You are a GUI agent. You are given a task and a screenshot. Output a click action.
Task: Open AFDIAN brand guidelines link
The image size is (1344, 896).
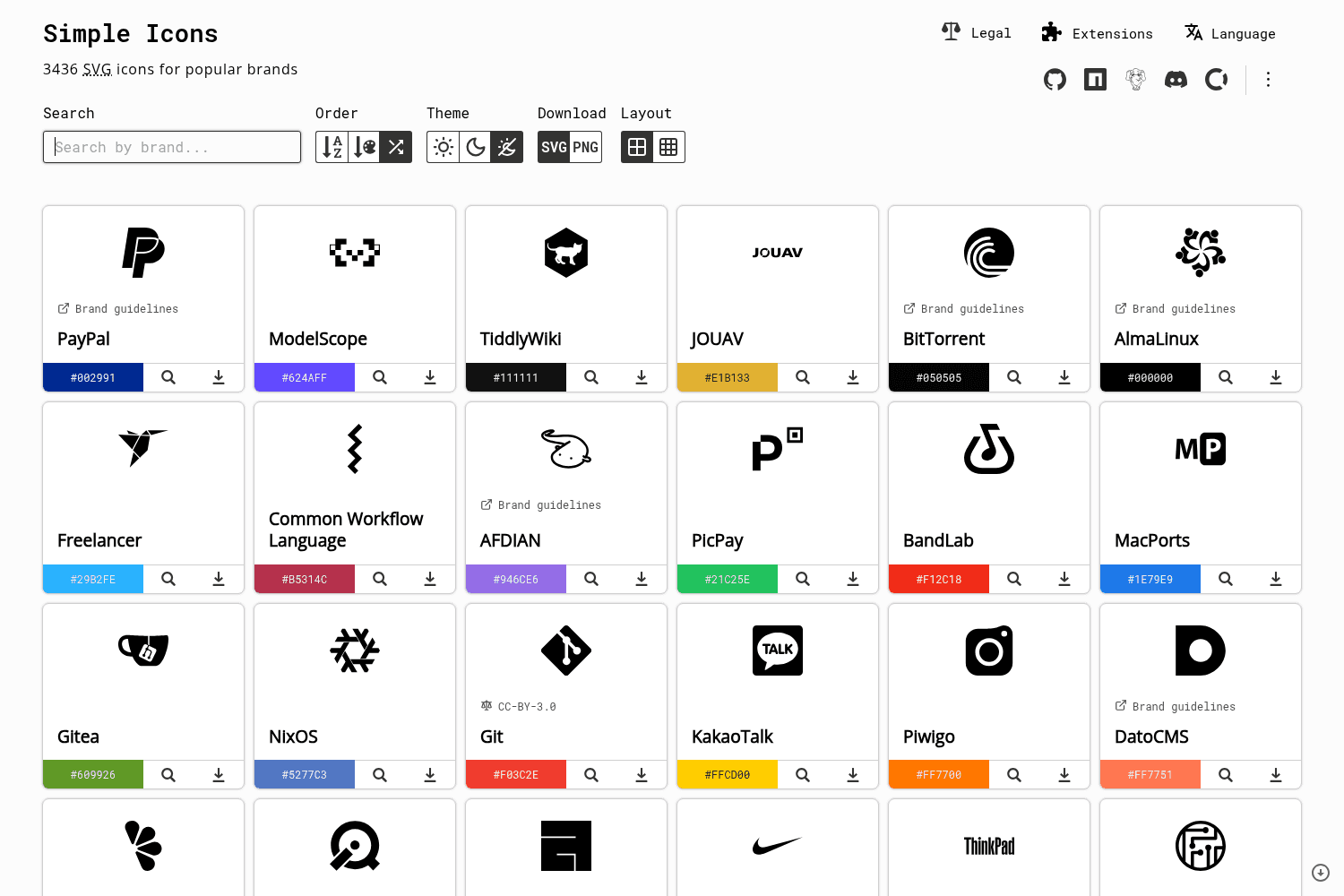click(541, 504)
